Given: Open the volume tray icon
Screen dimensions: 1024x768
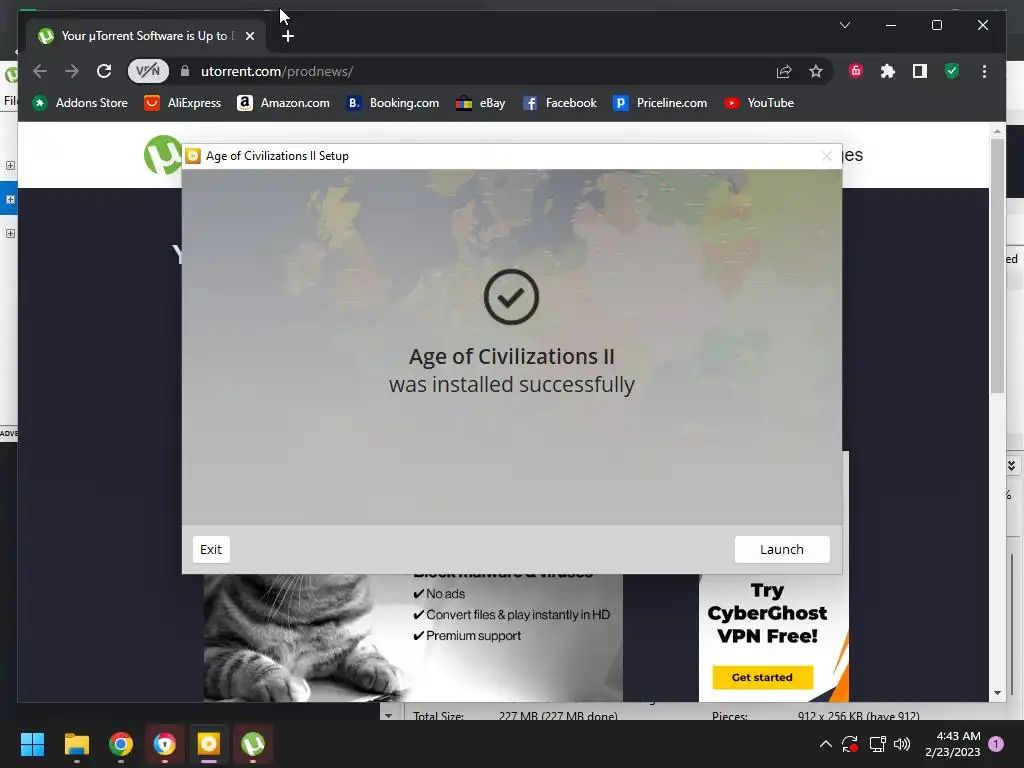Looking at the screenshot, I should point(902,744).
